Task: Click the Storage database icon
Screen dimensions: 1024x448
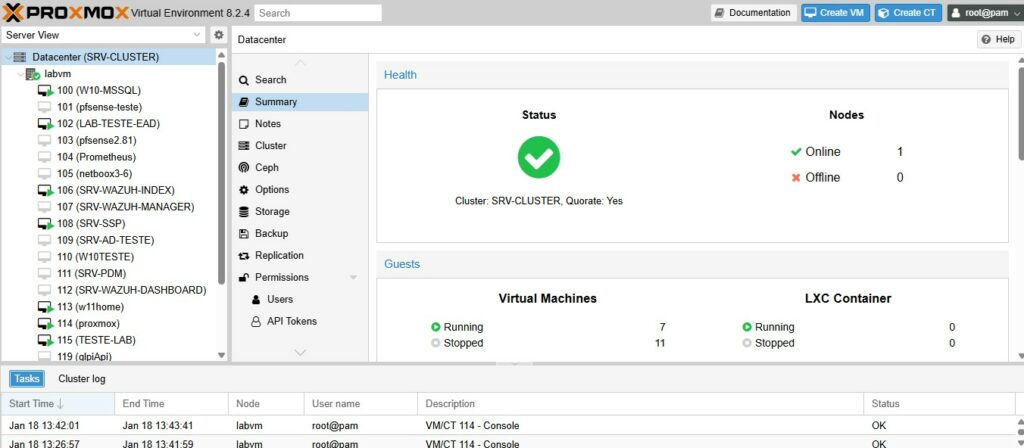Action: pos(244,212)
